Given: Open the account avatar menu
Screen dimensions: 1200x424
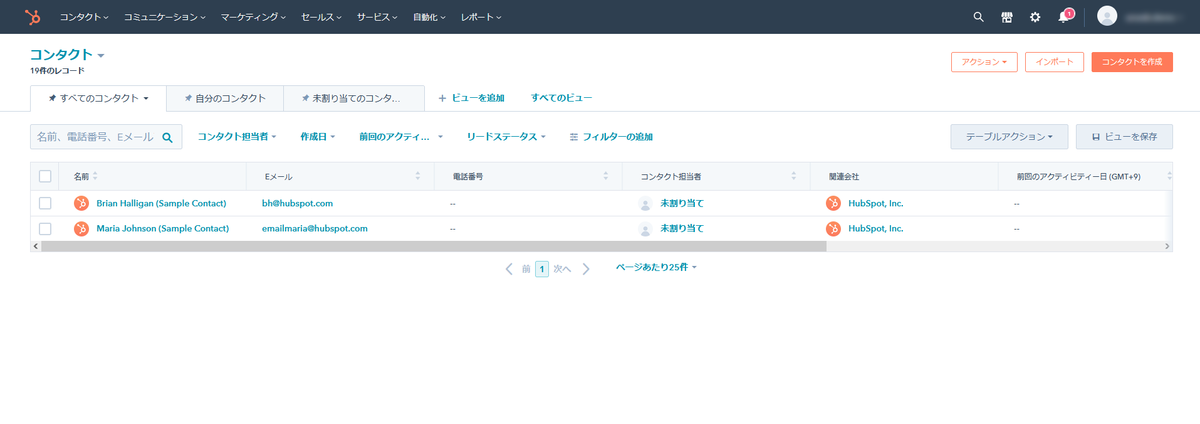Looking at the screenshot, I should pyautogui.click(x=1106, y=17).
